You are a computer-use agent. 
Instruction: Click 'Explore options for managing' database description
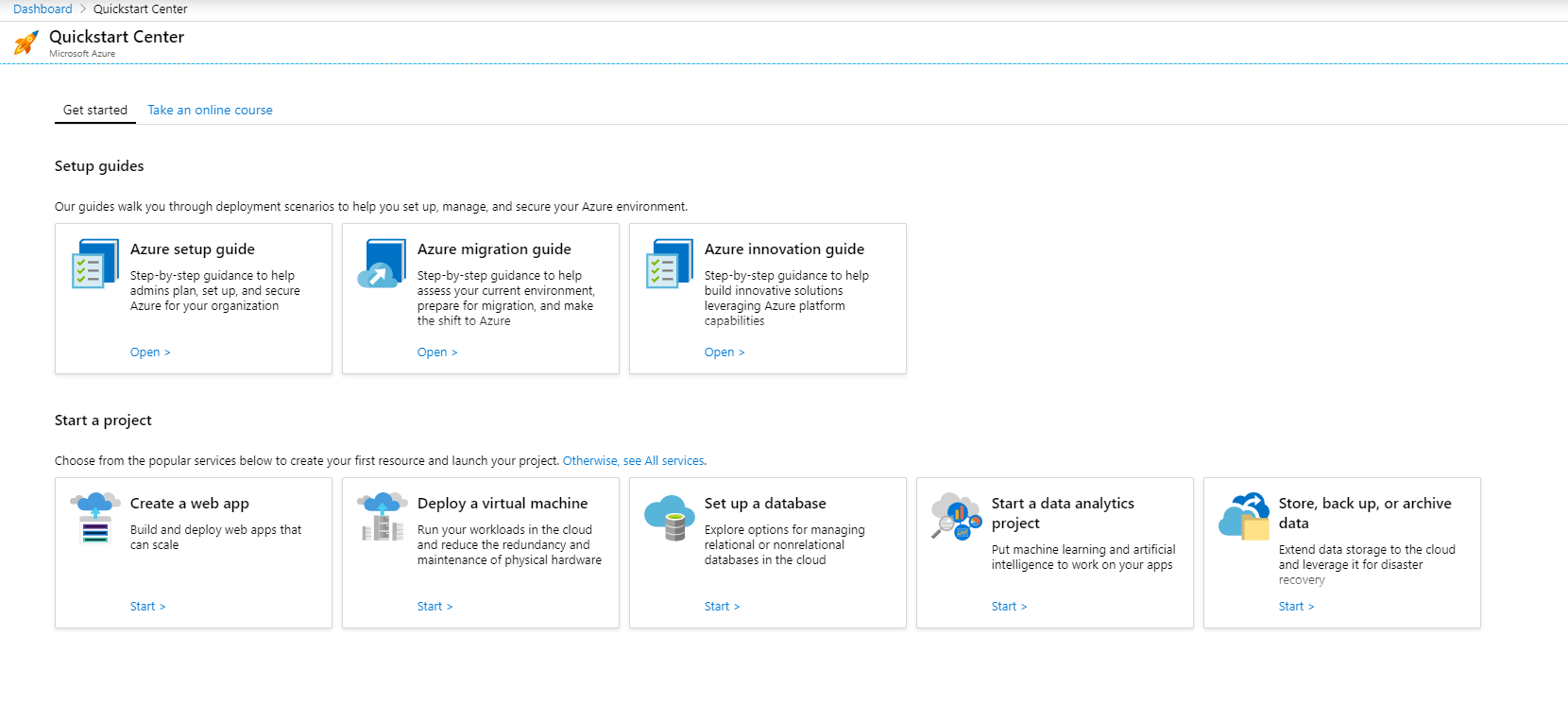784,545
